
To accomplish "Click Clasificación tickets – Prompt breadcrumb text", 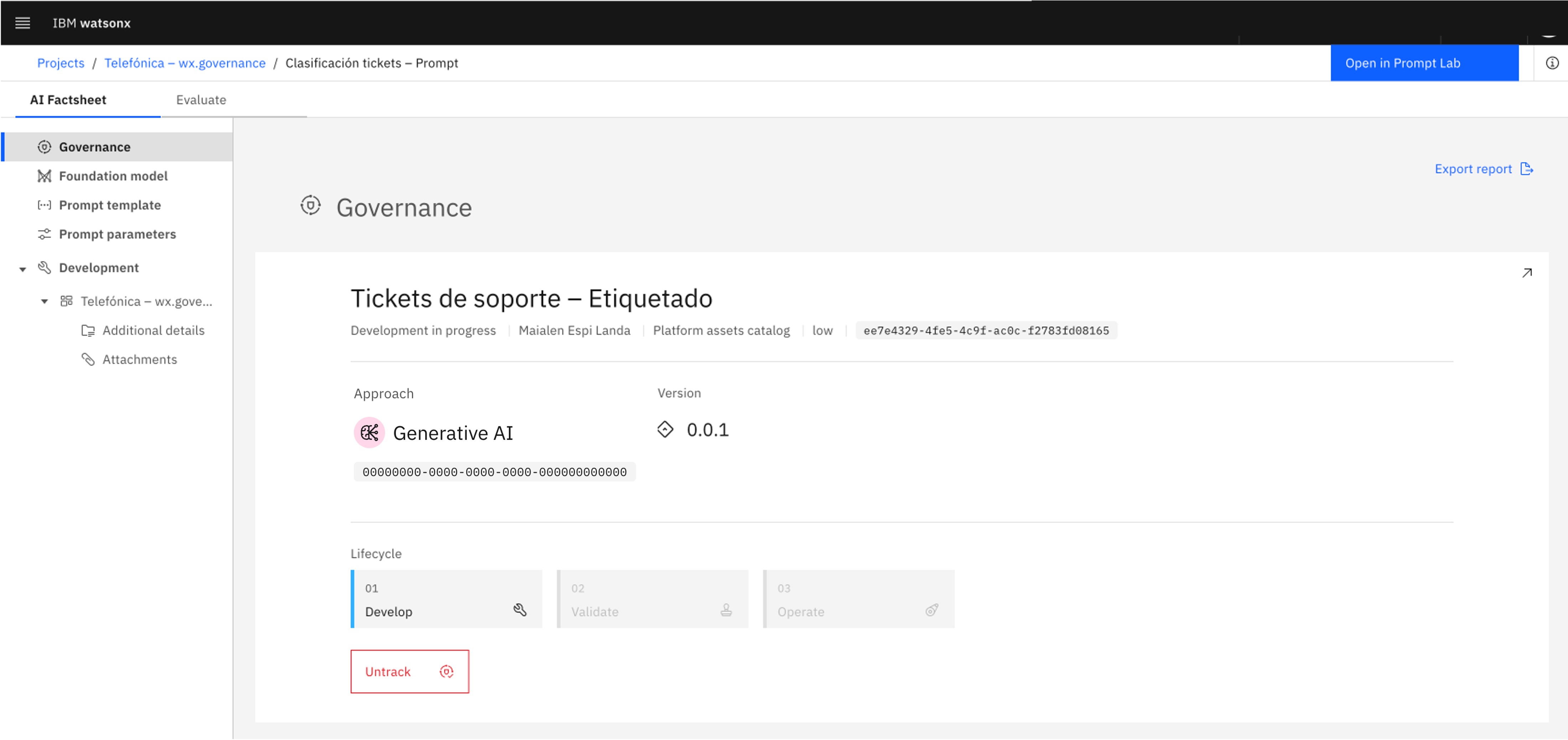I will click(x=372, y=63).
